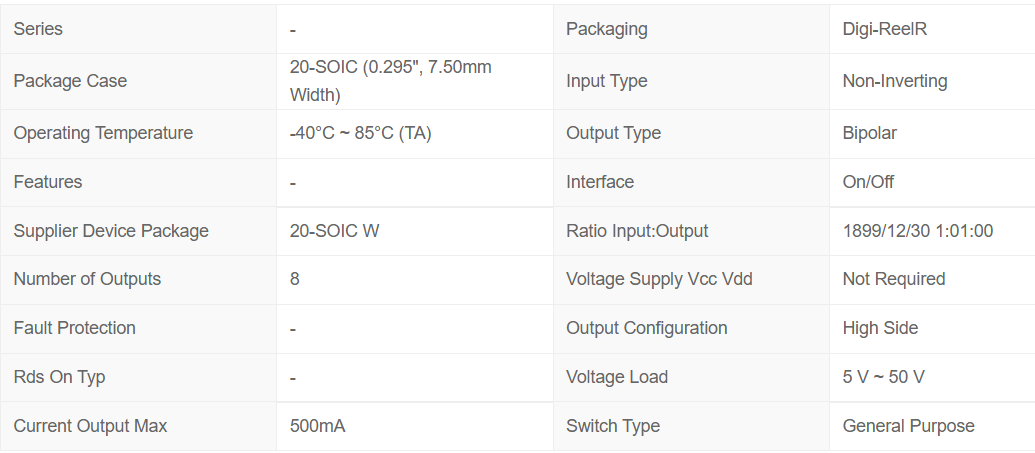Image resolution: width=1035 pixels, height=453 pixels.
Task: Select the 20-SOIC 7.50mm Width value
Action: point(390,81)
